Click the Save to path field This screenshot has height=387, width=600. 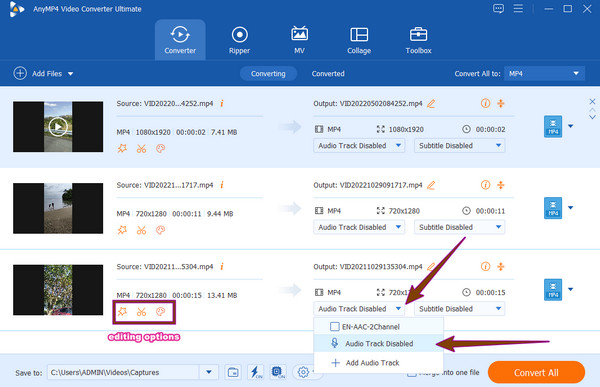pos(123,372)
